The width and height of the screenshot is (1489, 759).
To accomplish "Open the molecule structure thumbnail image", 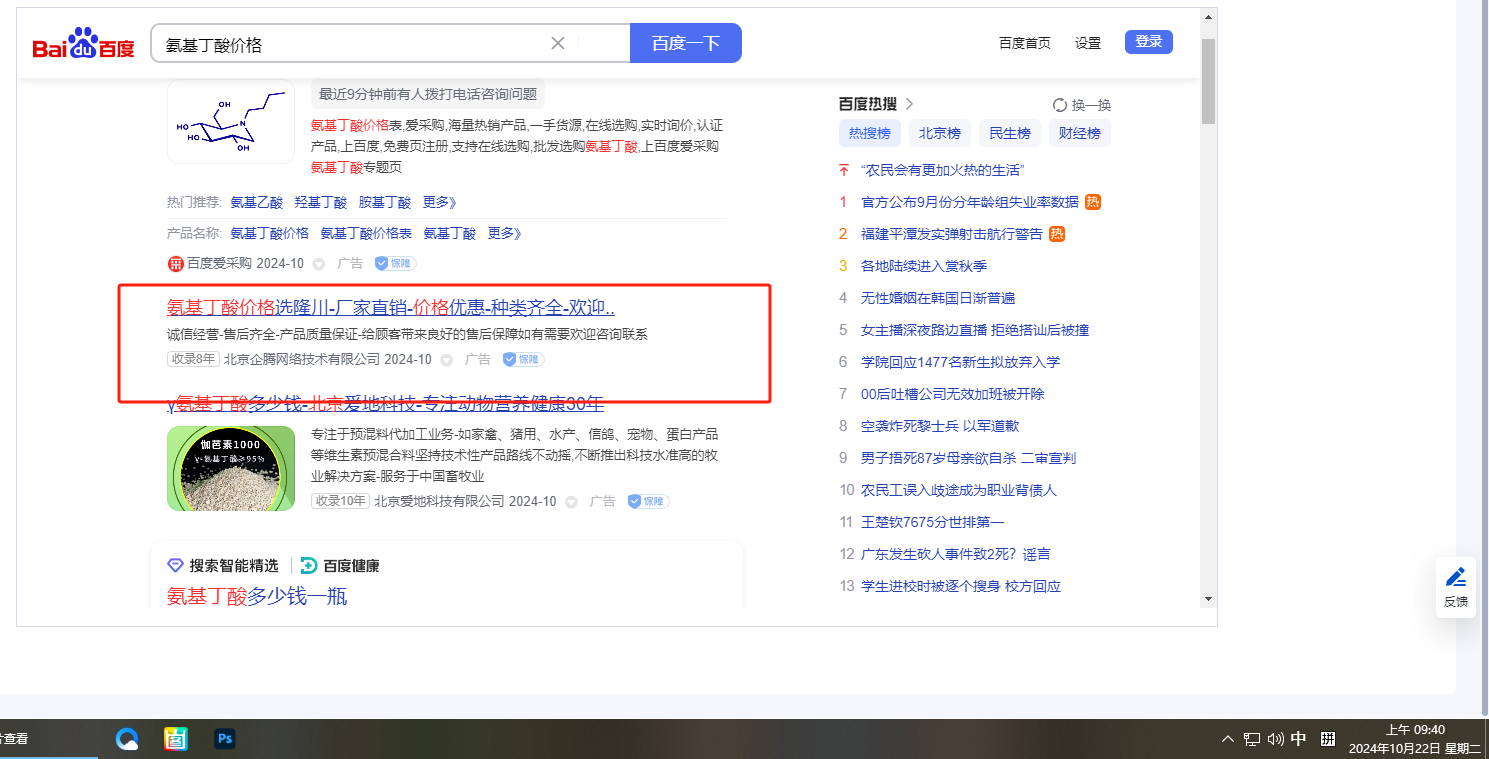I will pyautogui.click(x=231, y=122).
